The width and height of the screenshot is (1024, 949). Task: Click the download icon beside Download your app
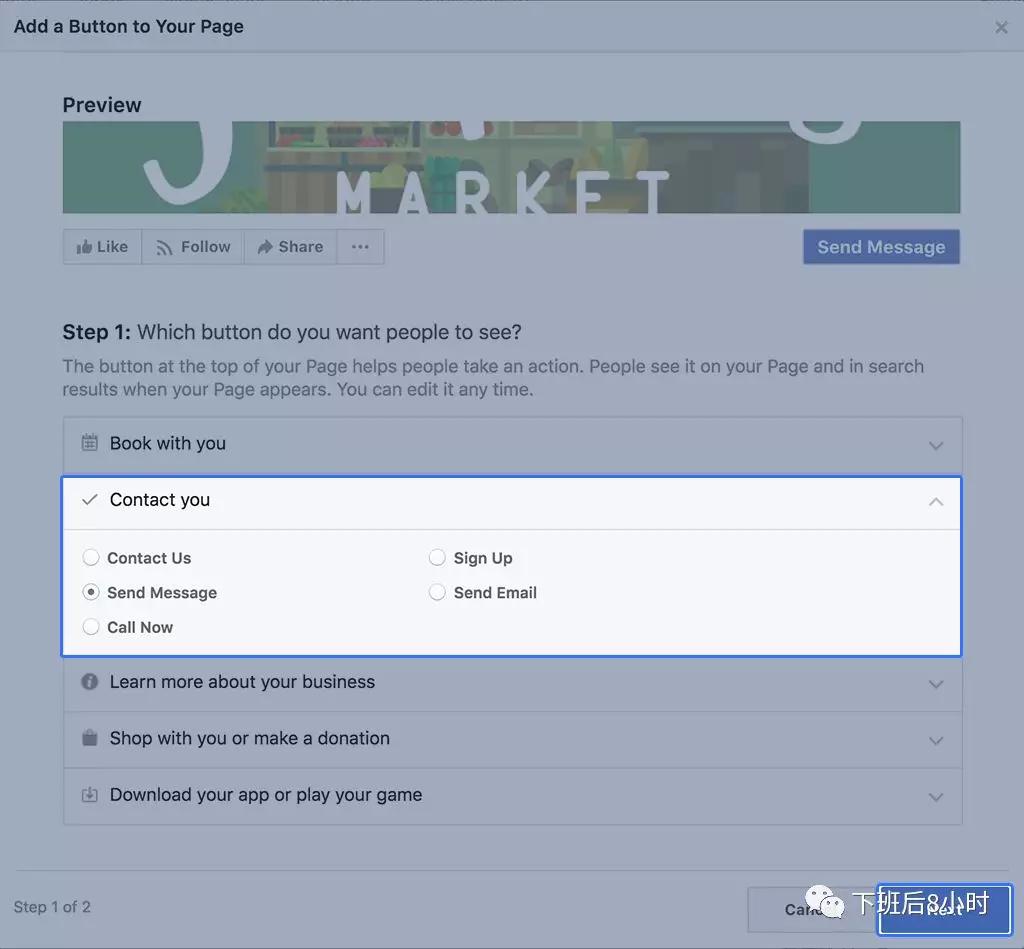click(x=90, y=795)
